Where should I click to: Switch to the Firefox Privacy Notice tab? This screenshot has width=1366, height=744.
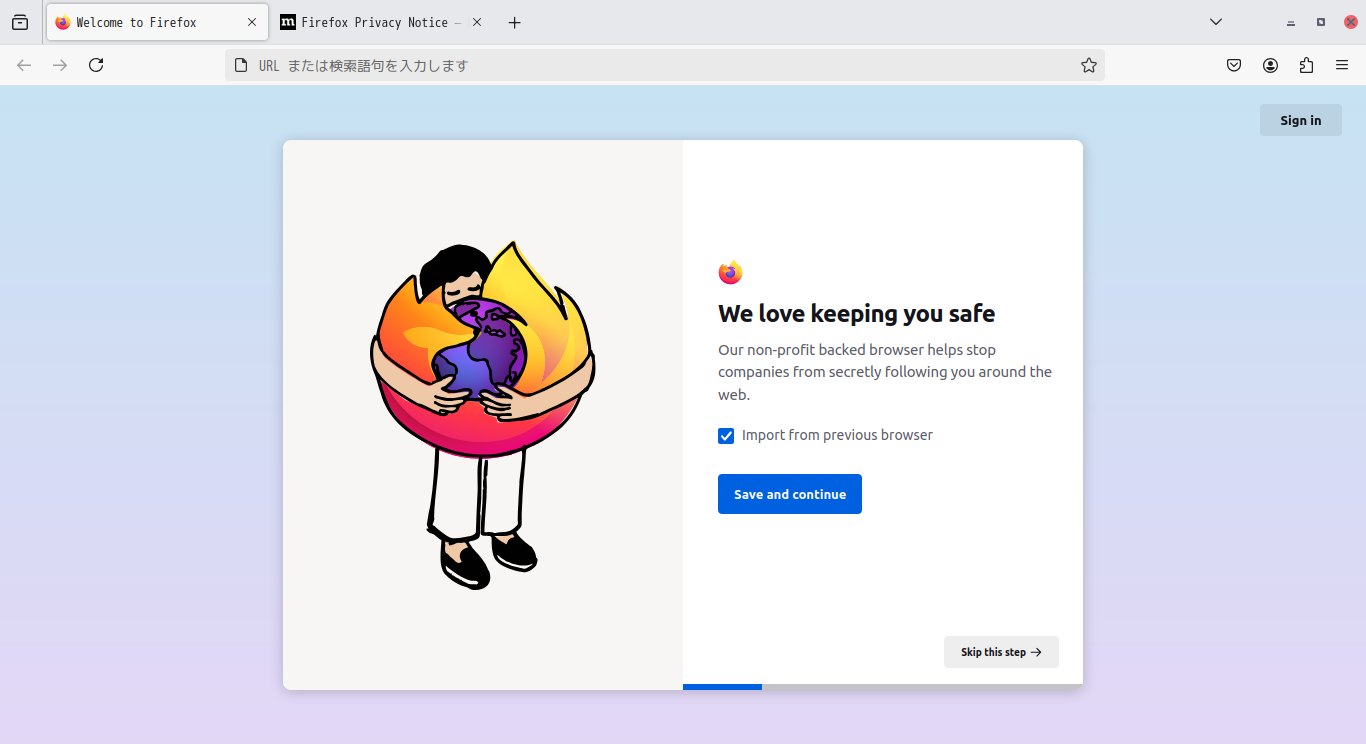(x=381, y=22)
